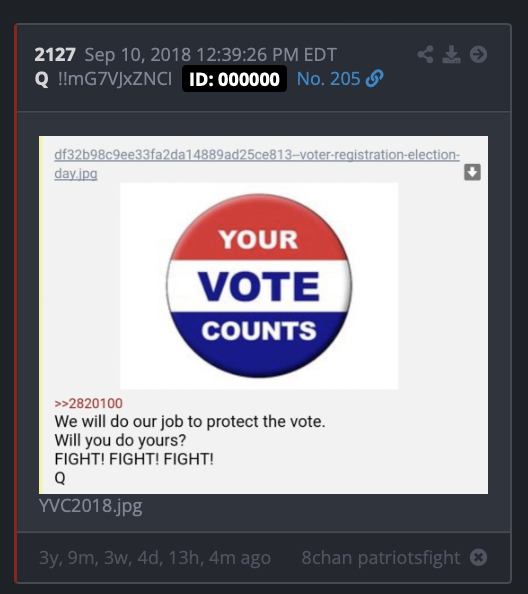Image resolution: width=528 pixels, height=594 pixels.
Task: Click the X icon beside 8chan patriotsfight
Action: point(478,557)
